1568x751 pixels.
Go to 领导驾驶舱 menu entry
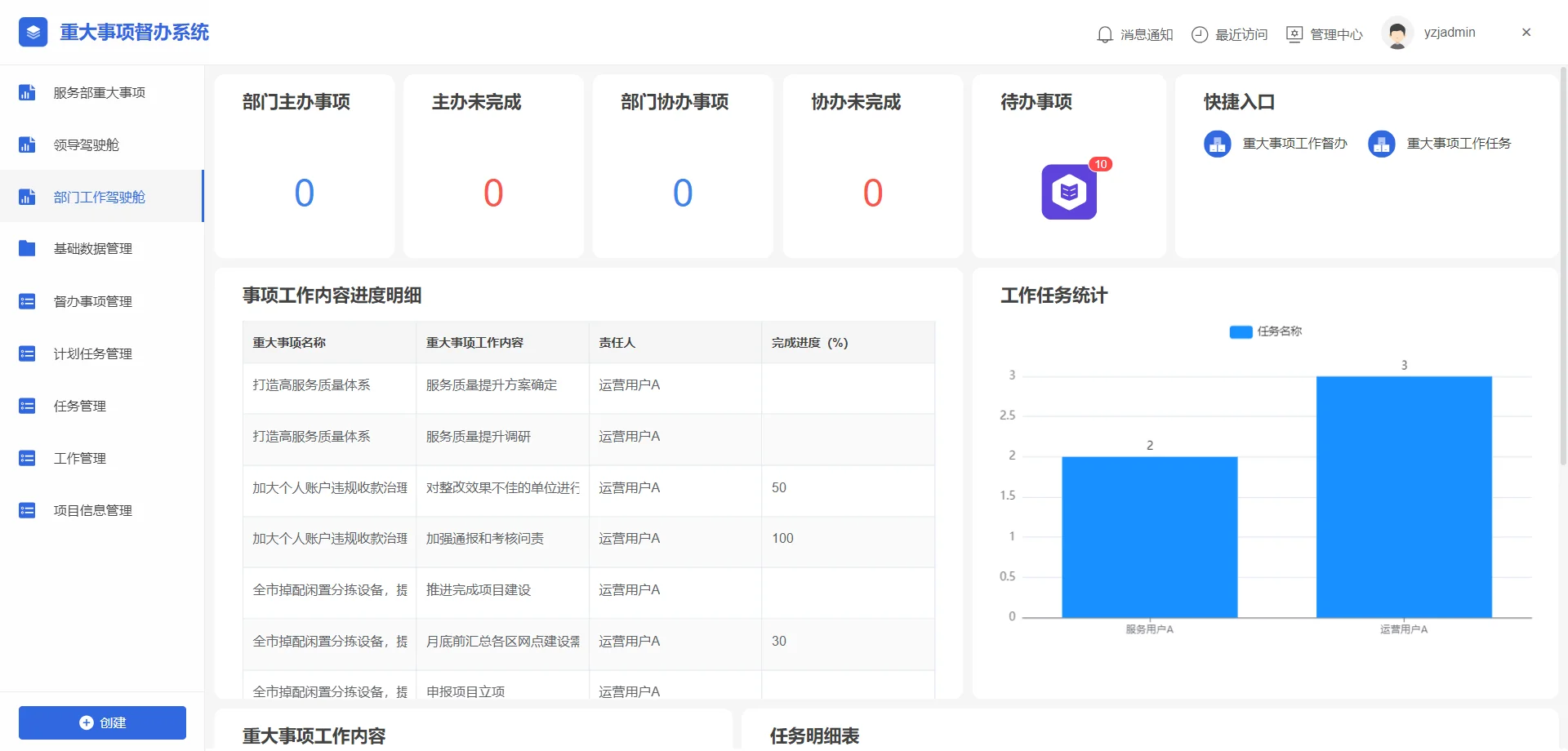[87, 145]
